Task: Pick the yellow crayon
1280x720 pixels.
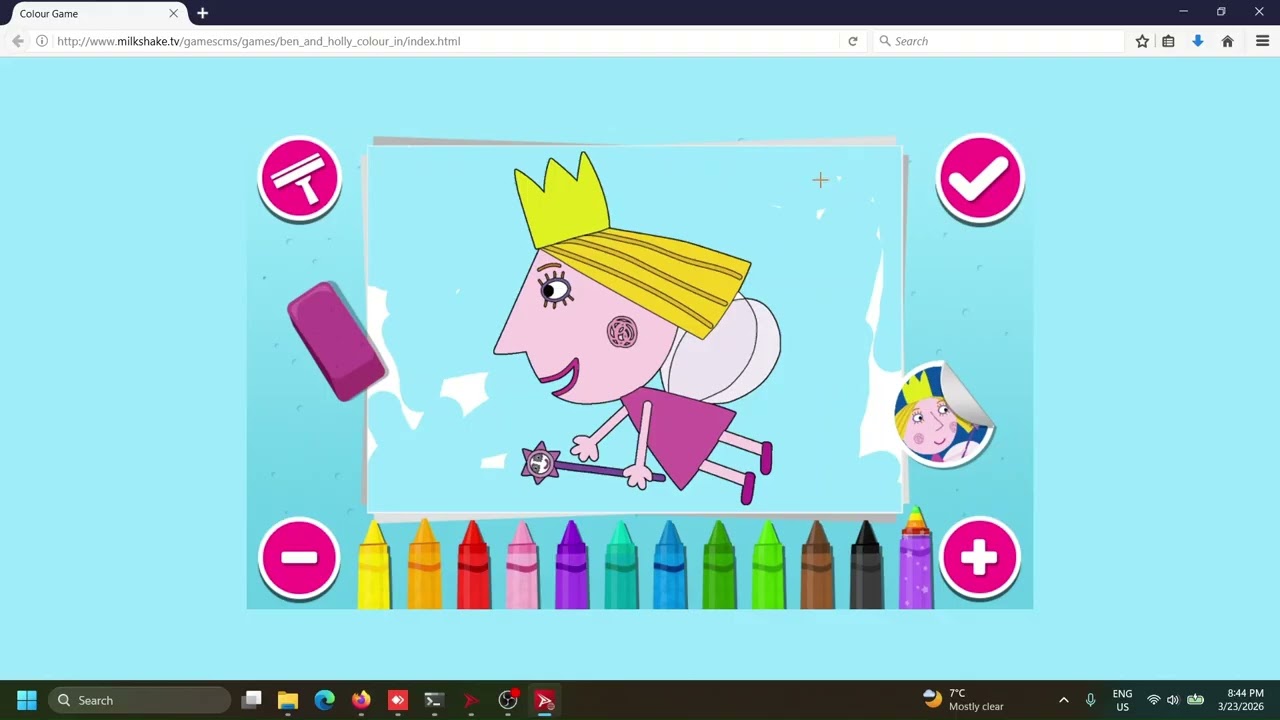Action: point(374,565)
